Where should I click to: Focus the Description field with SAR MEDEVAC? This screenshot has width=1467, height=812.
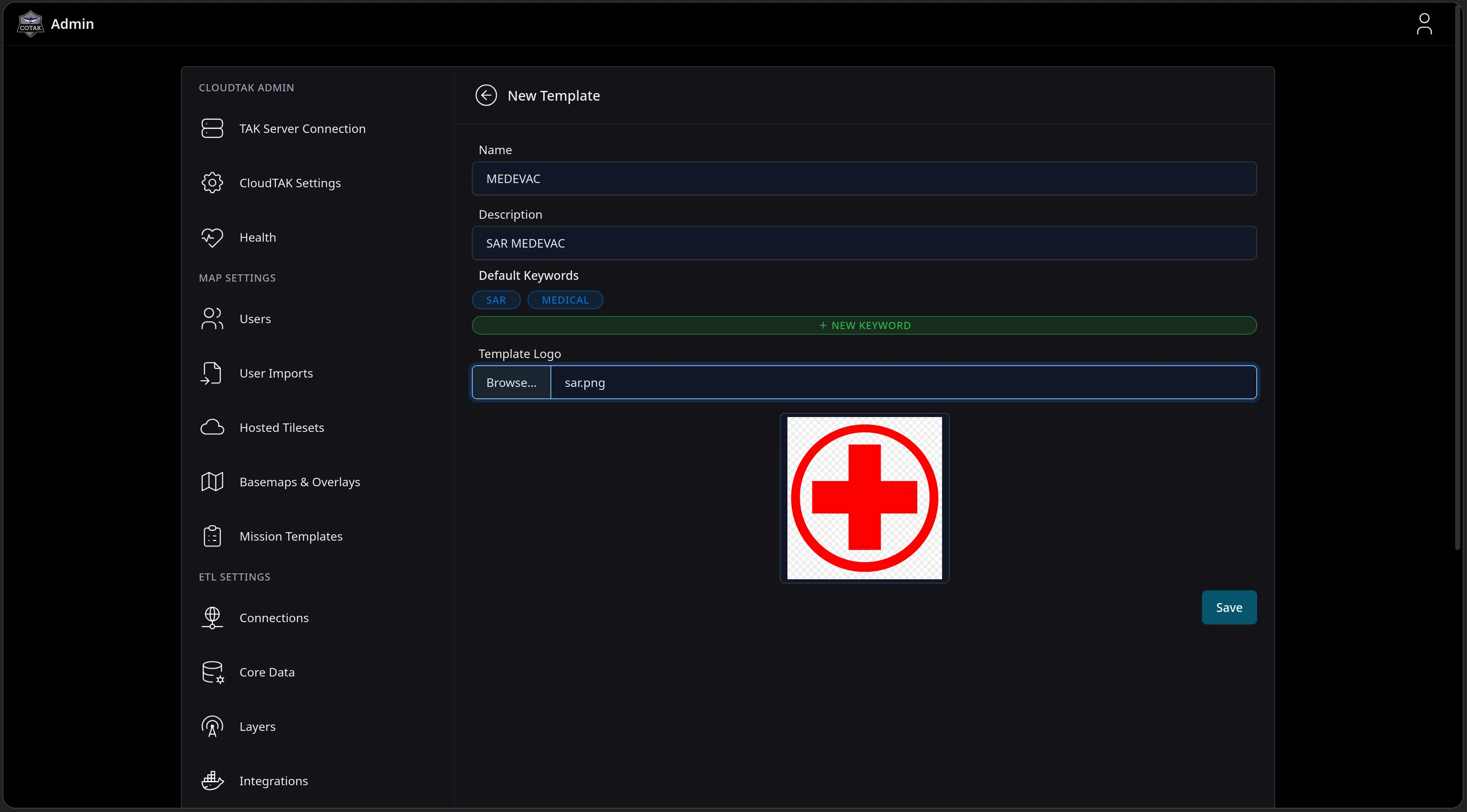(864, 243)
